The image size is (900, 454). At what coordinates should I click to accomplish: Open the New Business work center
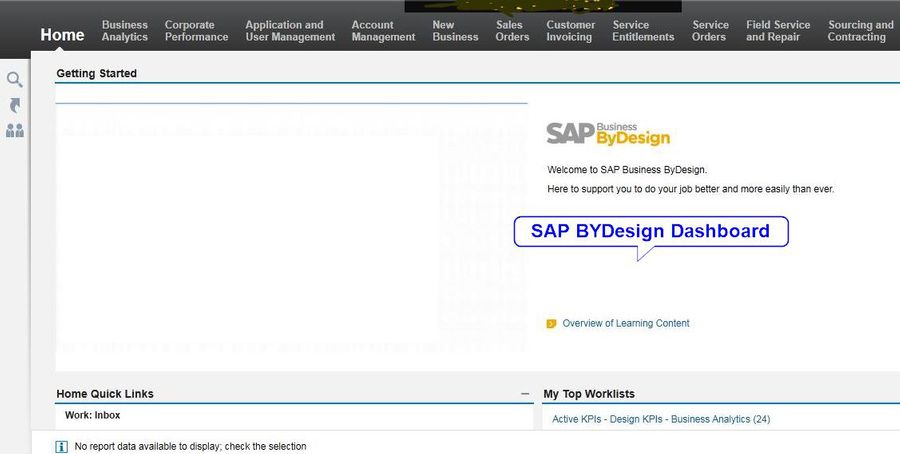pos(455,31)
